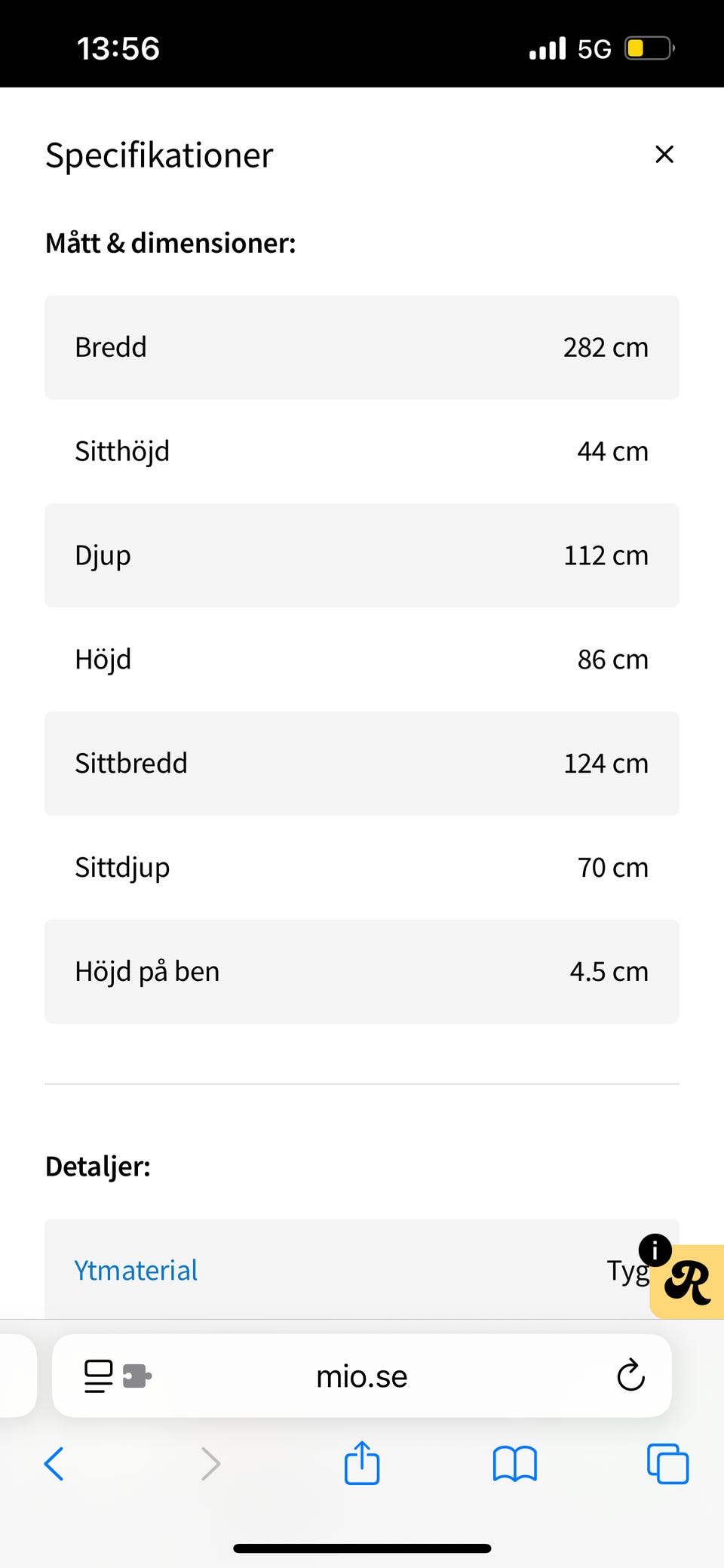
Task: Show all open Safari tabs
Action: pyautogui.click(x=667, y=1464)
